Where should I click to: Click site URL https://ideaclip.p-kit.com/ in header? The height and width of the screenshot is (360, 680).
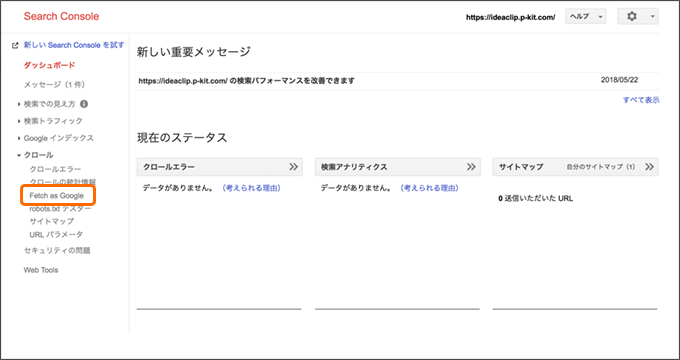tap(510, 17)
